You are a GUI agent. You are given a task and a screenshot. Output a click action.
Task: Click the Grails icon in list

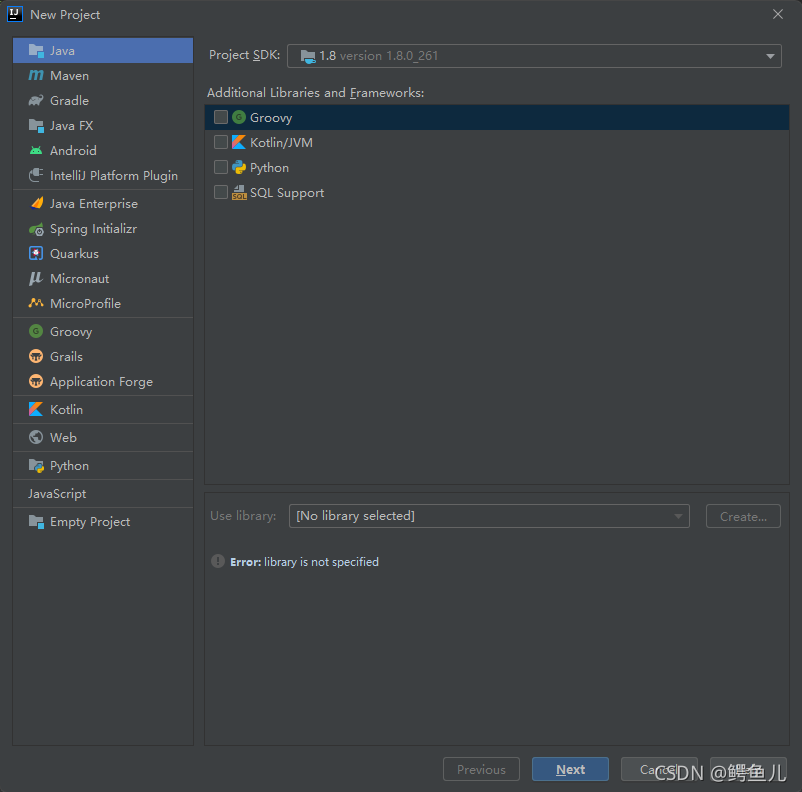click(x=36, y=357)
